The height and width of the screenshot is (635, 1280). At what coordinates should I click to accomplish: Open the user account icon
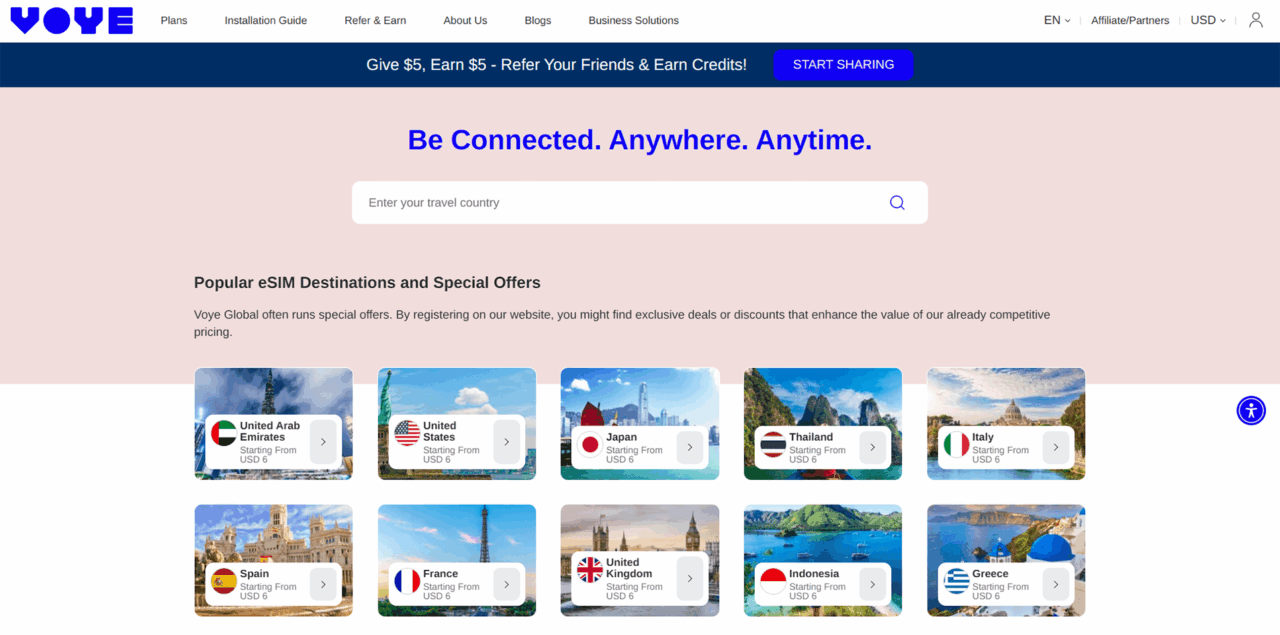pyautogui.click(x=1256, y=20)
